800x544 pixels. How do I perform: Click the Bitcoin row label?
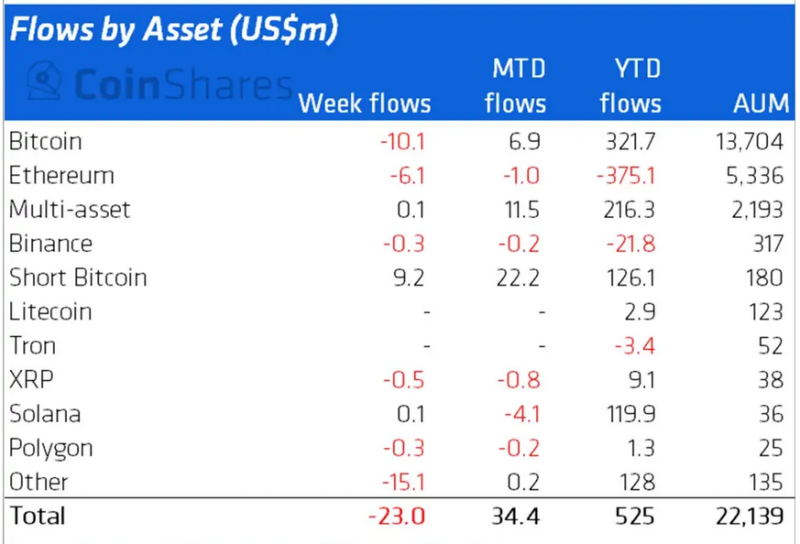click(45, 141)
